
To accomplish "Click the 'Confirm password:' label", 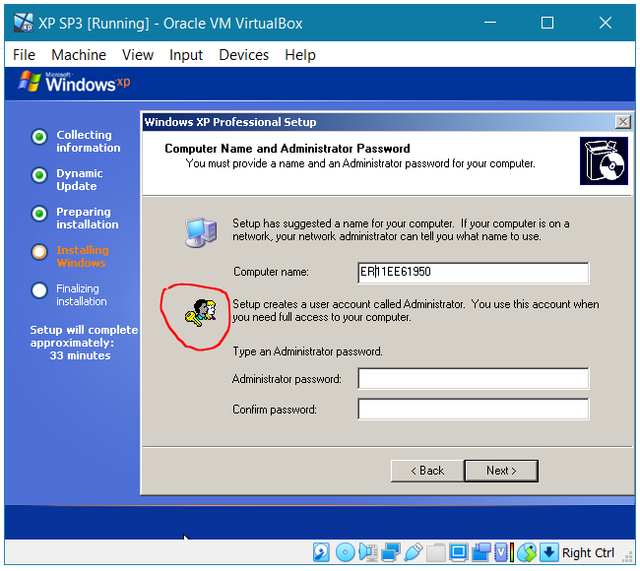I will pos(274,409).
